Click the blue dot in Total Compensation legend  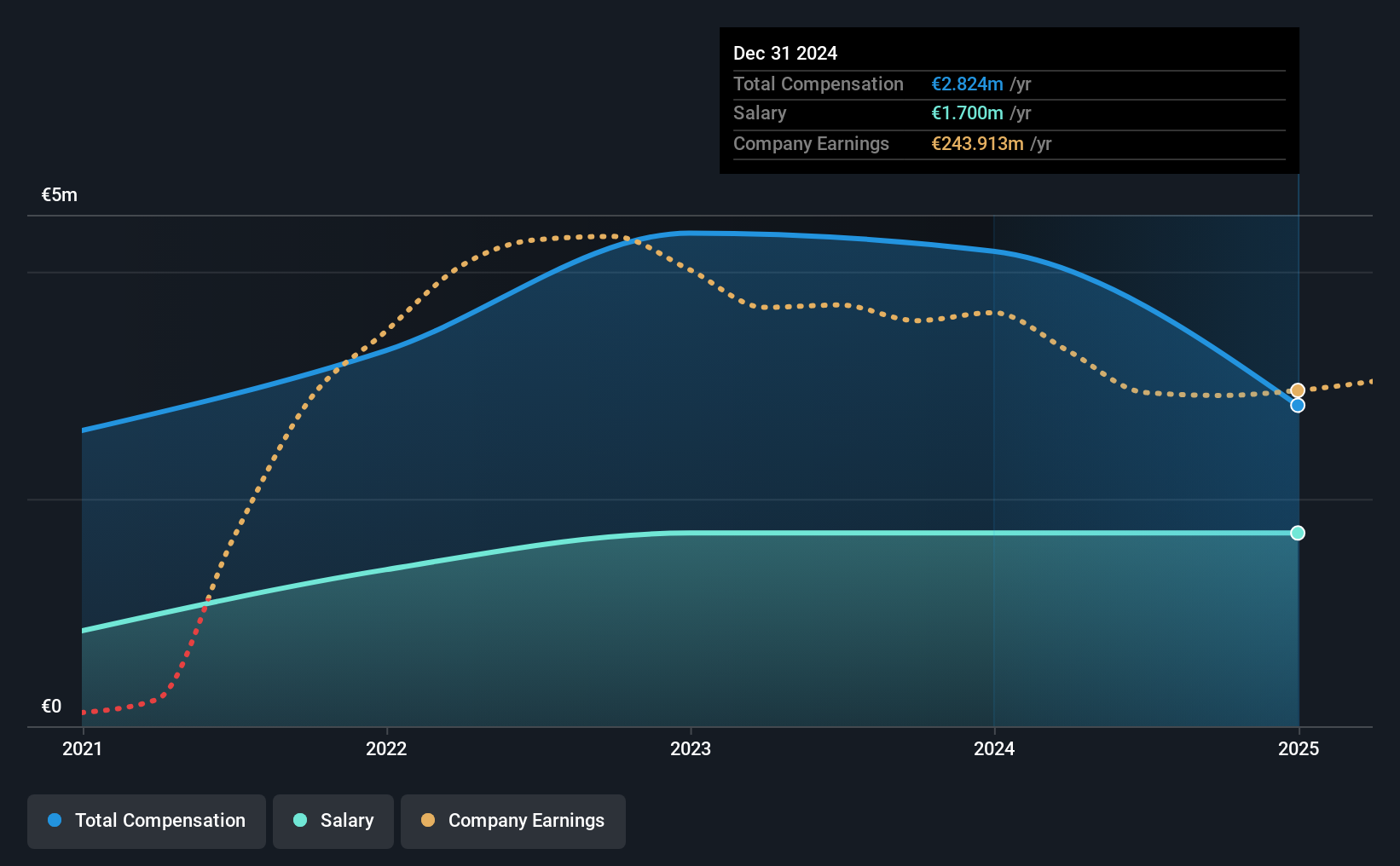[55, 820]
